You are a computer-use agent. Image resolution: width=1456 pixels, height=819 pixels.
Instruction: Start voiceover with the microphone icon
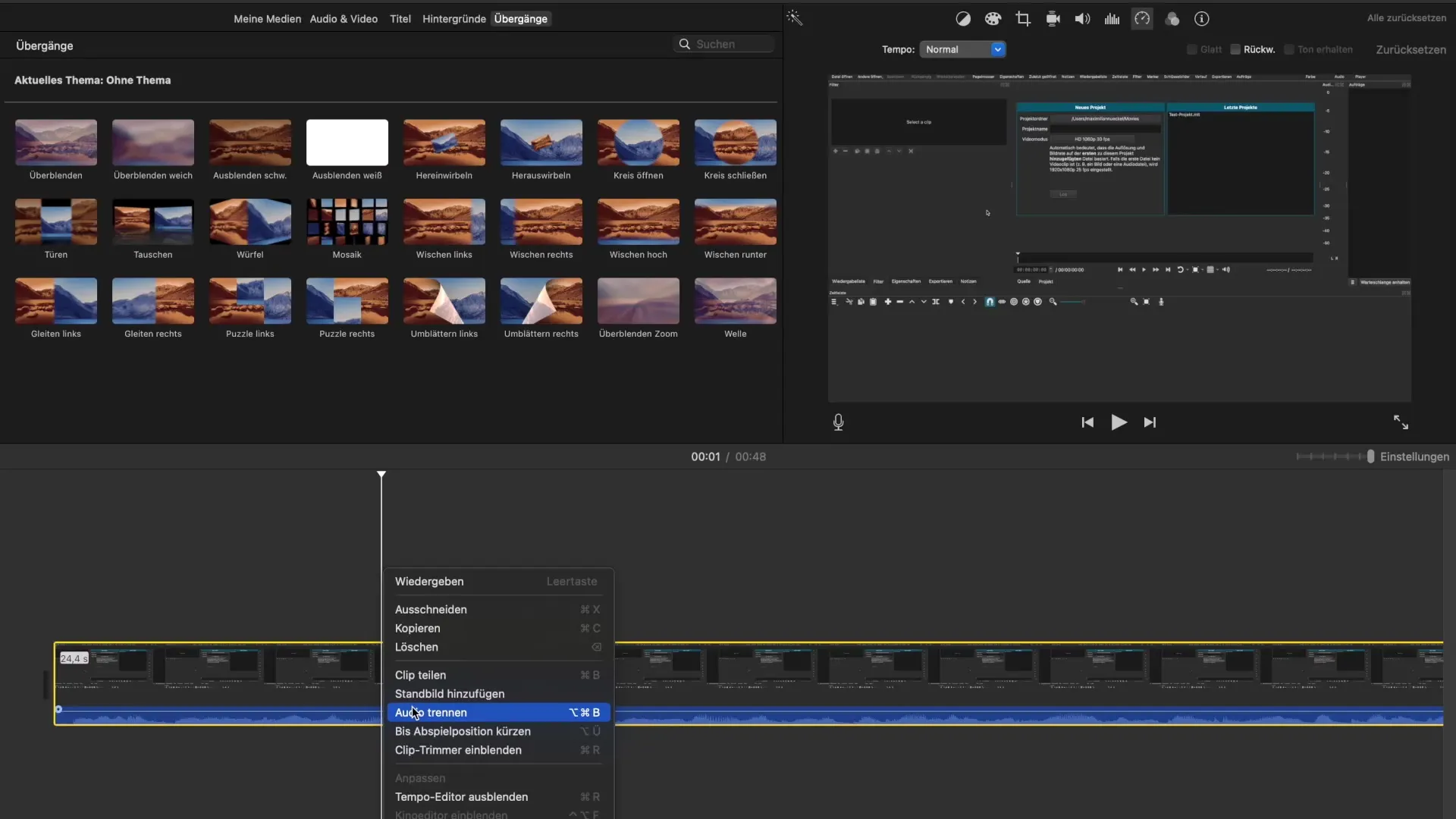[838, 422]
